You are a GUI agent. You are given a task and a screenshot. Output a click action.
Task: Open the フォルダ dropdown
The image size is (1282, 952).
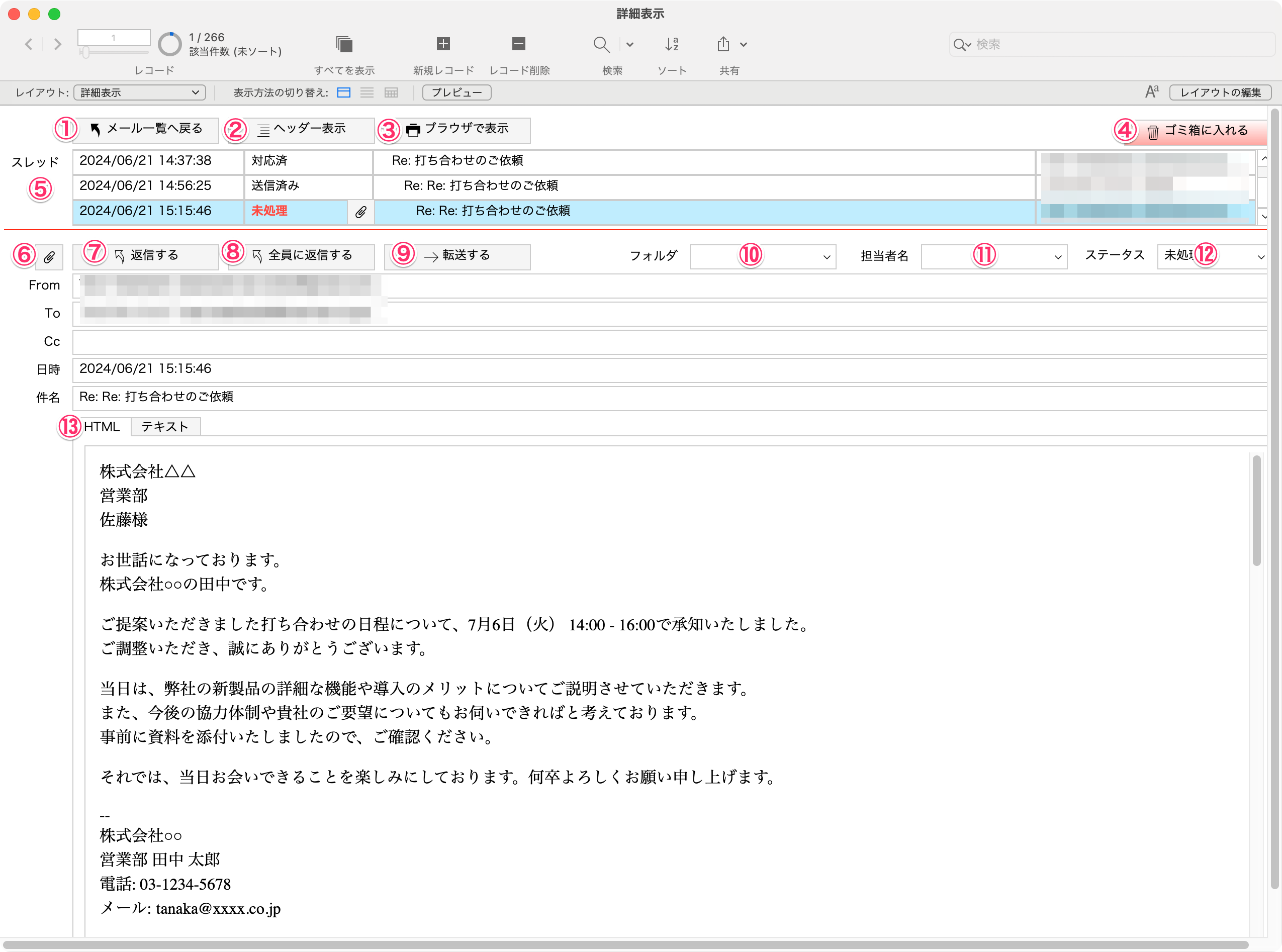click(763, 256)
